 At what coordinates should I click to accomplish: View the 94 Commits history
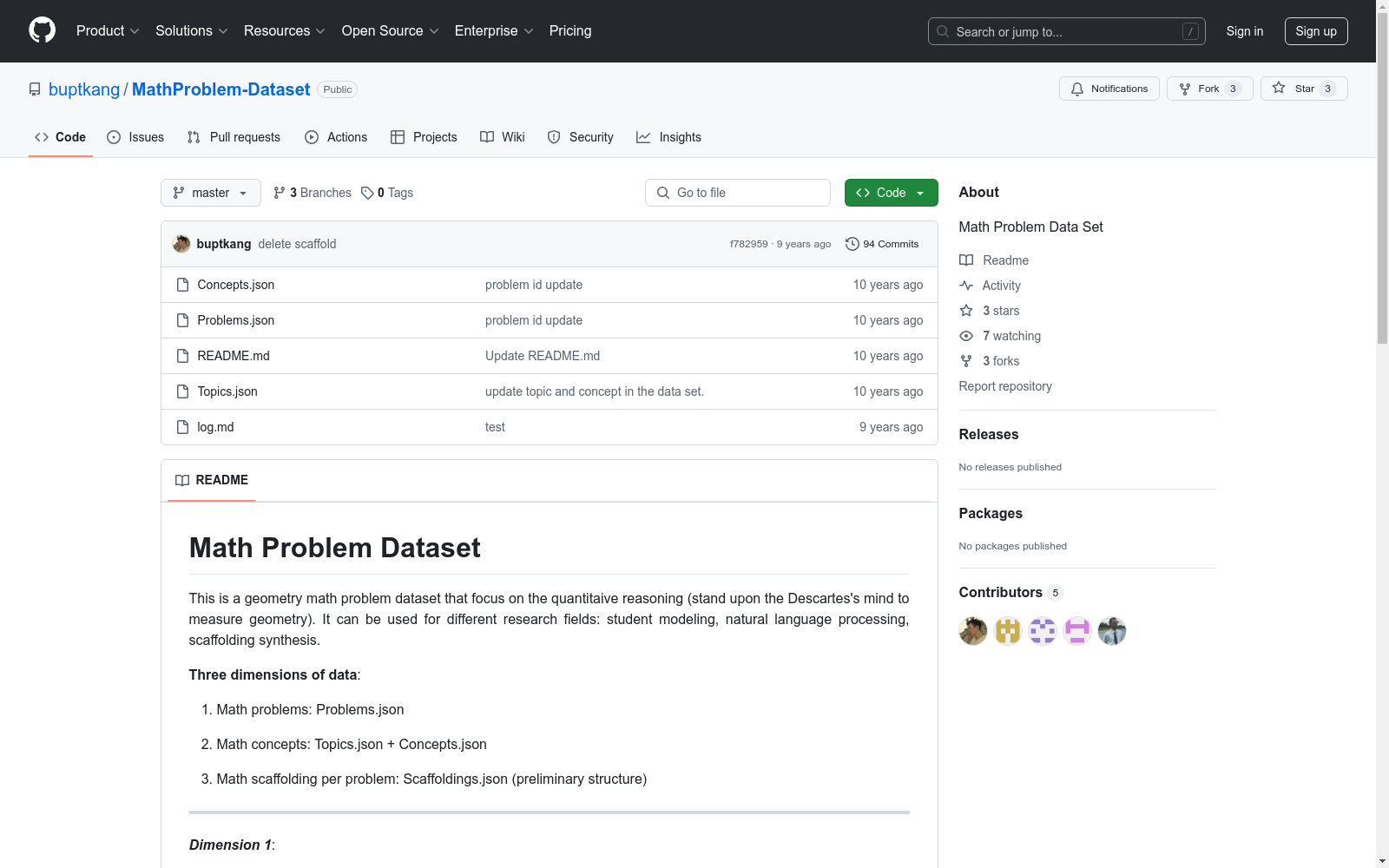click(882, 244)
